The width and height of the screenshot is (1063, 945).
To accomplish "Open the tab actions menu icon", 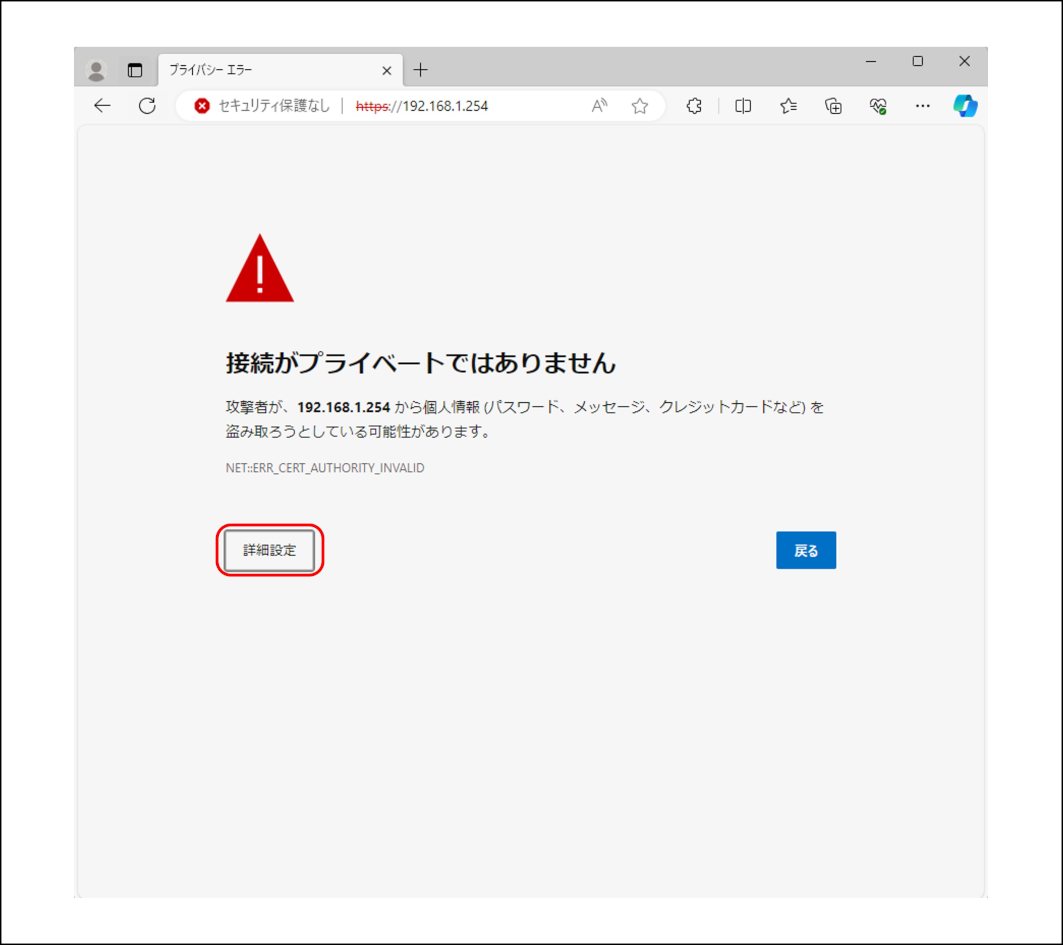I will 135,70.
